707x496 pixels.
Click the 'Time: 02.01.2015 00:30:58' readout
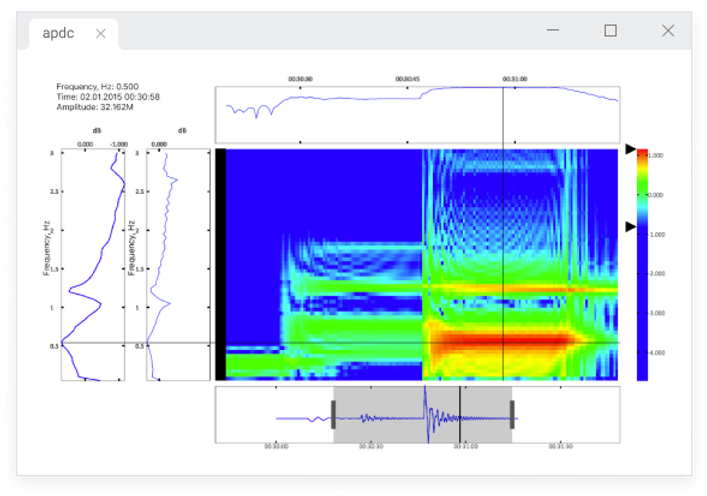108,97
